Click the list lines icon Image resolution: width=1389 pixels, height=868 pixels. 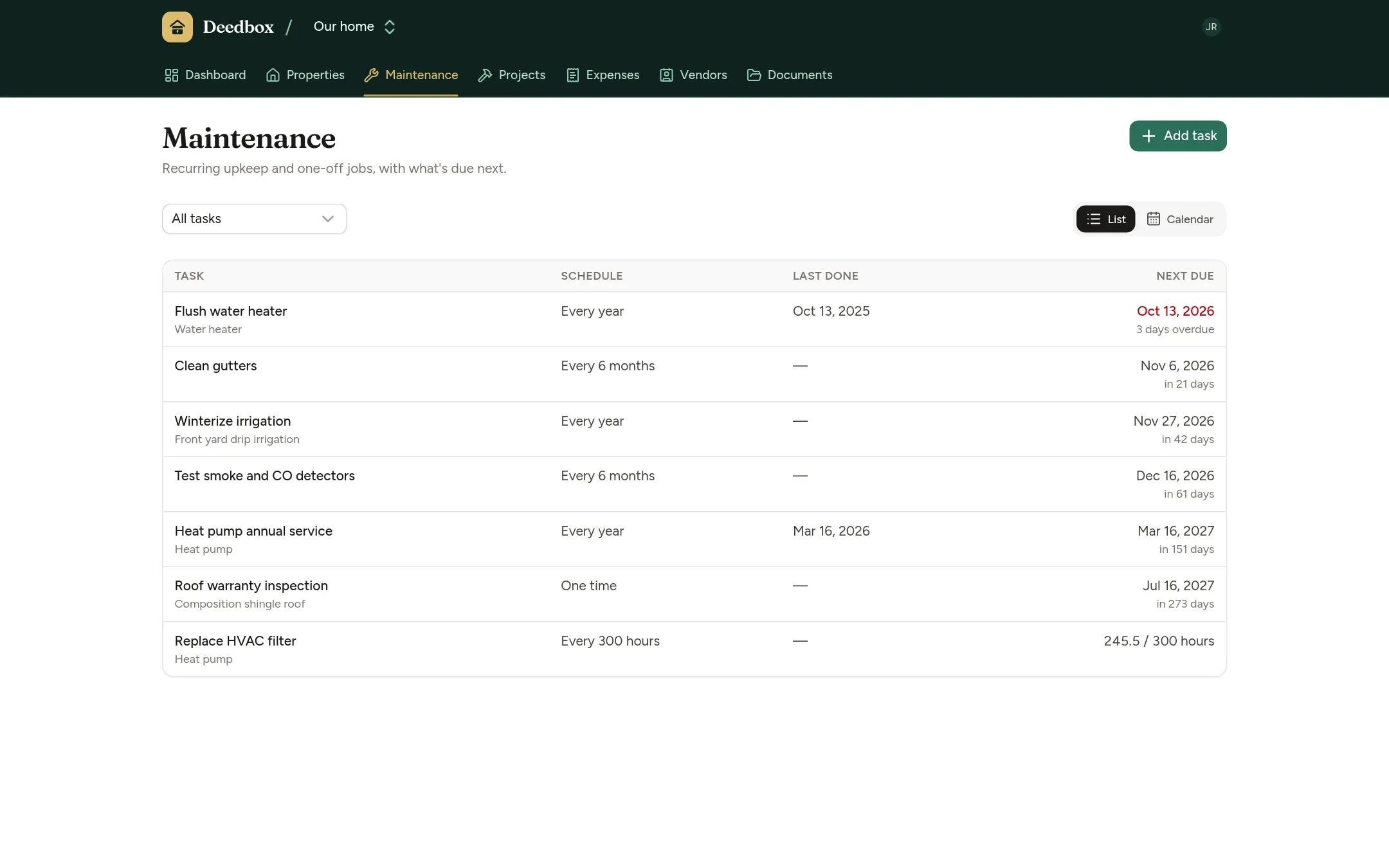(x=1094, y=219)
